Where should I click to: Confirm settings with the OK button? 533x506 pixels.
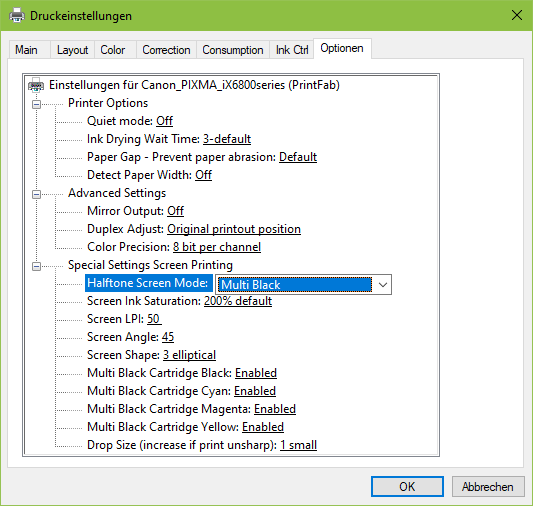(x=407, y=487)
